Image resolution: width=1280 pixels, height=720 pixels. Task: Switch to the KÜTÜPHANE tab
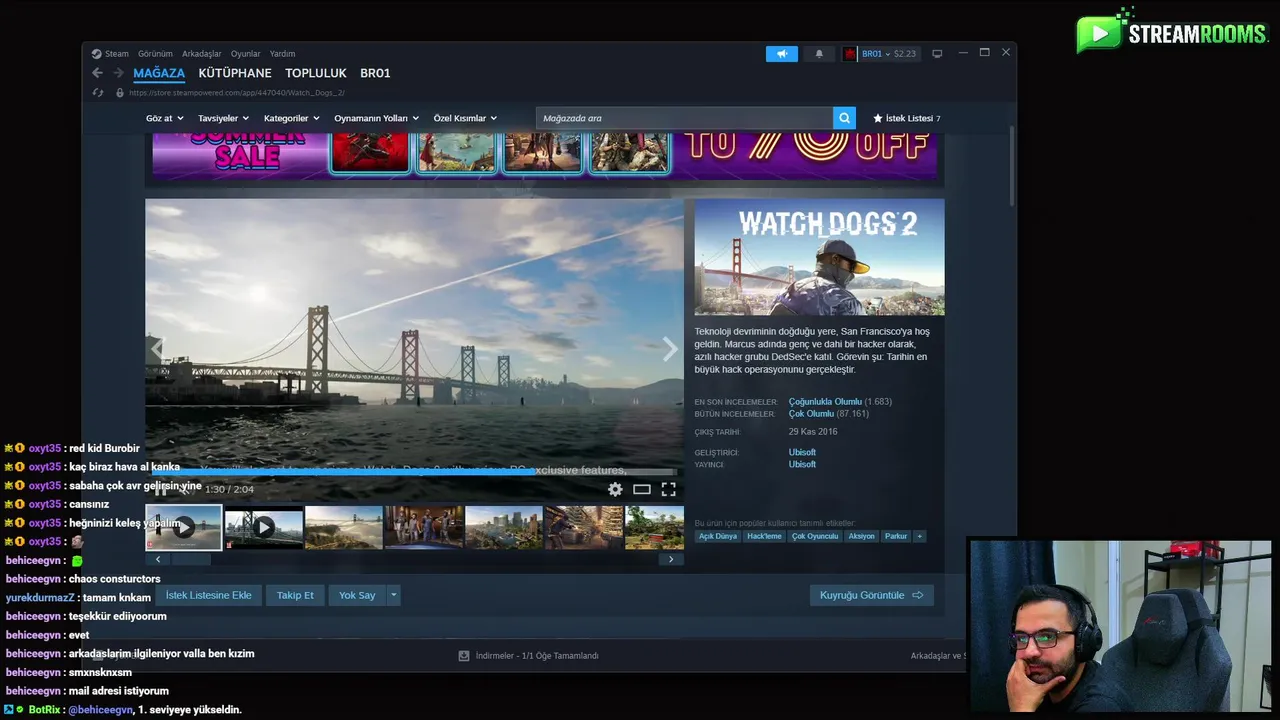[x=235, y=73]
